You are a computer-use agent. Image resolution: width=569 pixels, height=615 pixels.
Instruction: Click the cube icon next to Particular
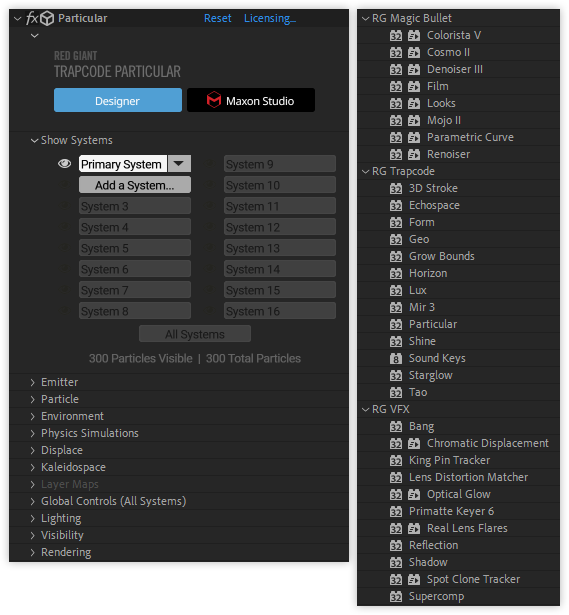47,18
